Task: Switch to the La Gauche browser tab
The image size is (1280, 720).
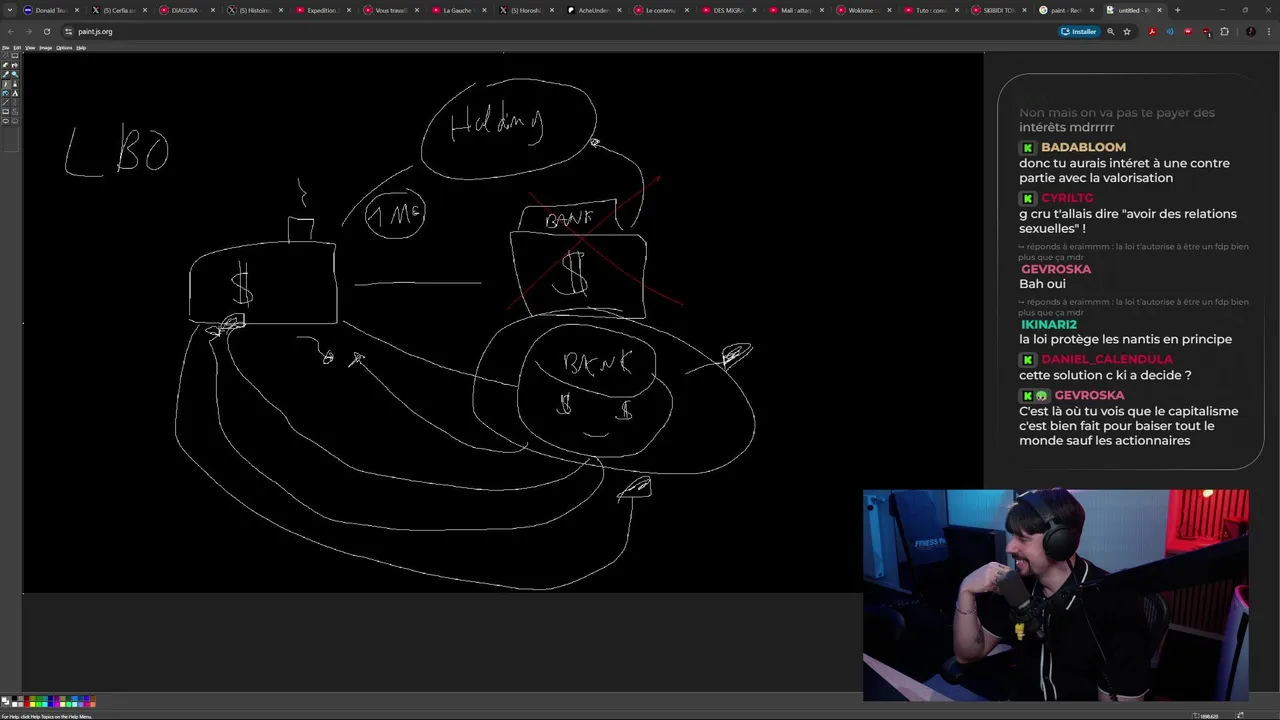Action: pos(457,10)
